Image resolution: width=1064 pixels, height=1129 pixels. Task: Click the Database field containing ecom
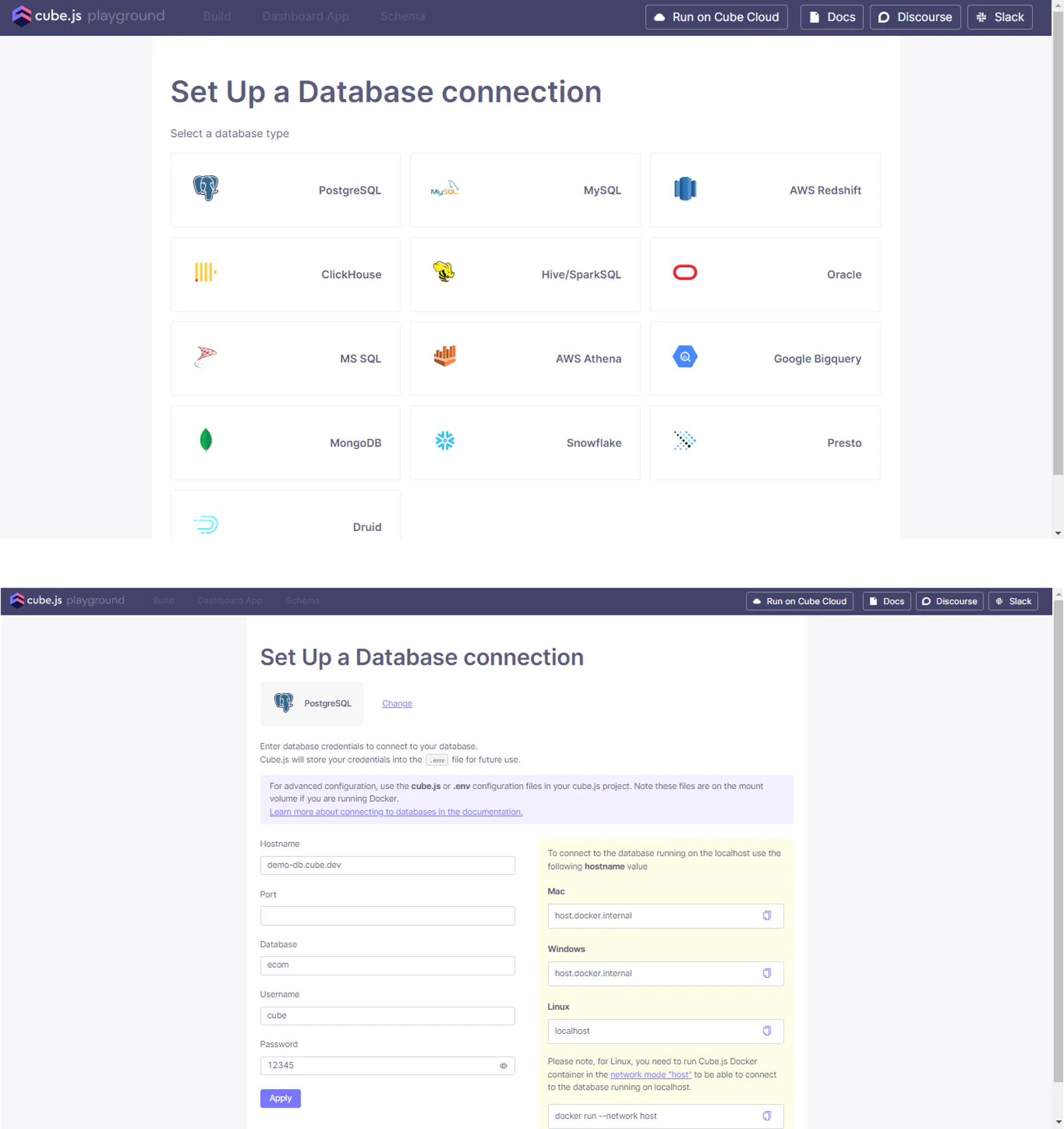tap(388, 966)
